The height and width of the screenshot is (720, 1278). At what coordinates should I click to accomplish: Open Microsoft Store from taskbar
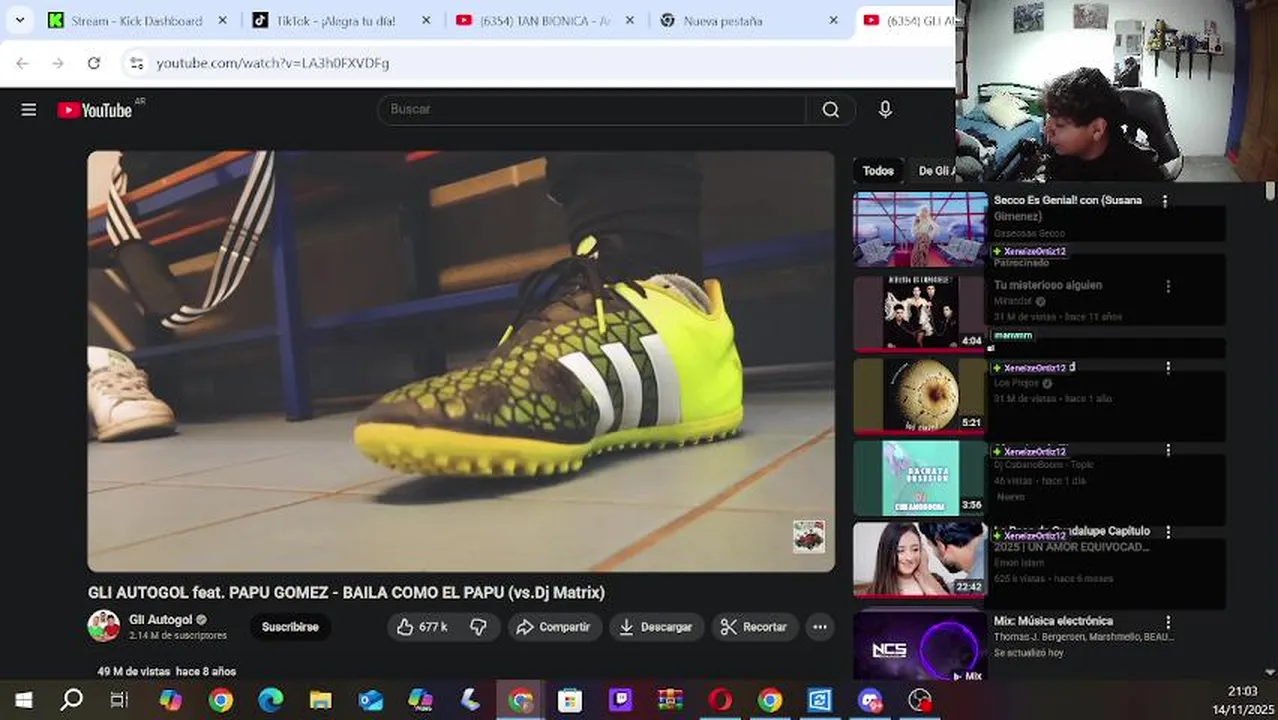(x=570, y=700)
